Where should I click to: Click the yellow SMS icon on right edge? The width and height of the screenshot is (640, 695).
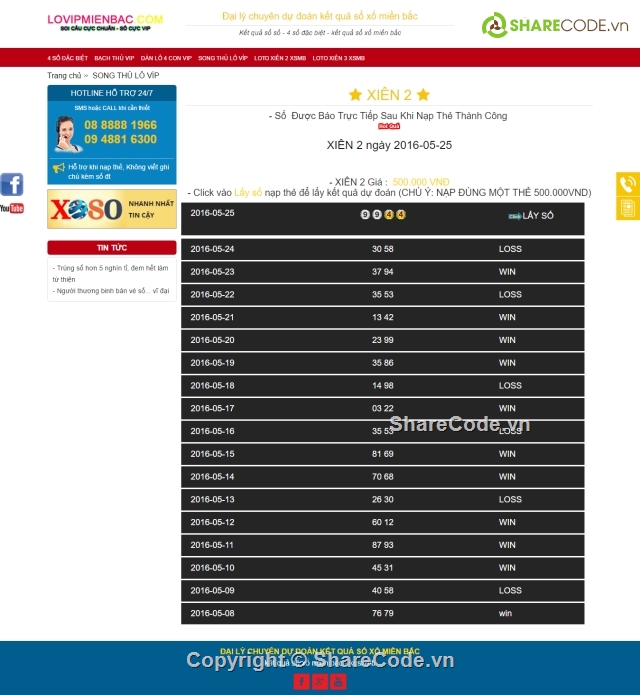click(627, 208)
